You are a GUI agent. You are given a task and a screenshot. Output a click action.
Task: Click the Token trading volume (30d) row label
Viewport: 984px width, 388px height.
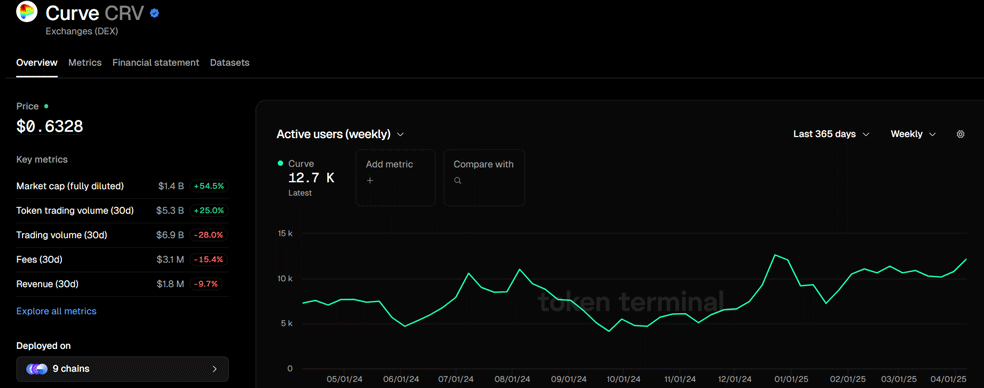[75, 210]
